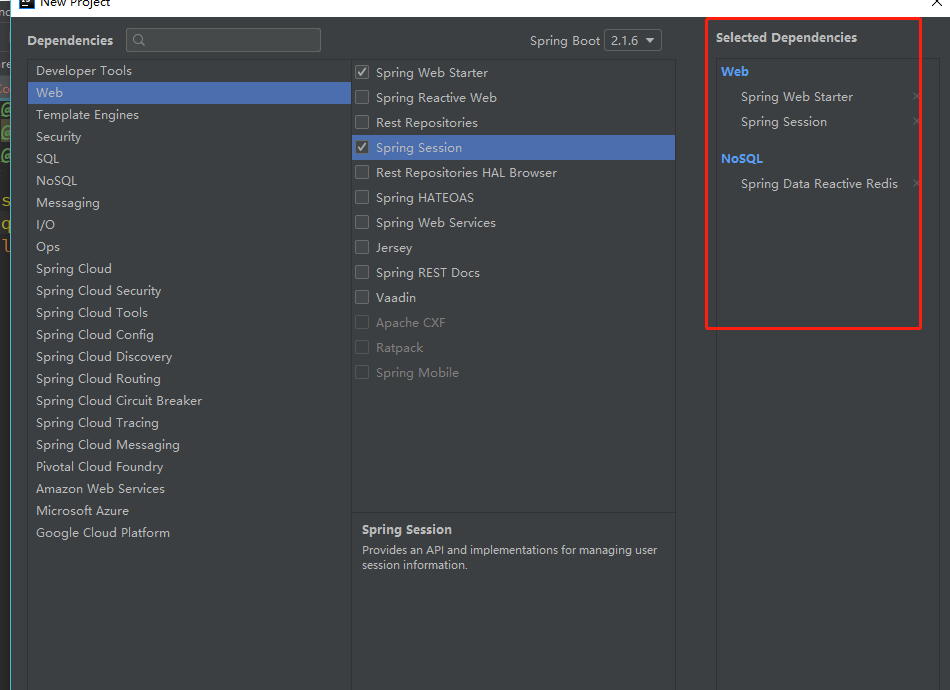
Task: Choose the Spring Cloud Config category
Action: 95,335
